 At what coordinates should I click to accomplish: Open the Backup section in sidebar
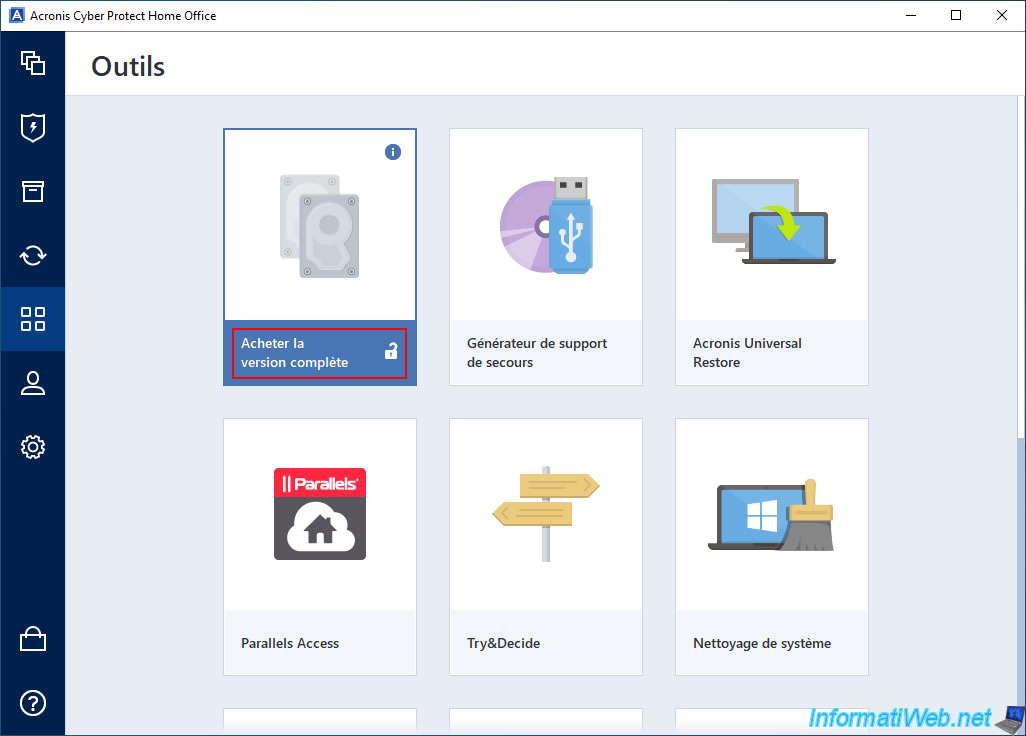(x=33, y=63)
